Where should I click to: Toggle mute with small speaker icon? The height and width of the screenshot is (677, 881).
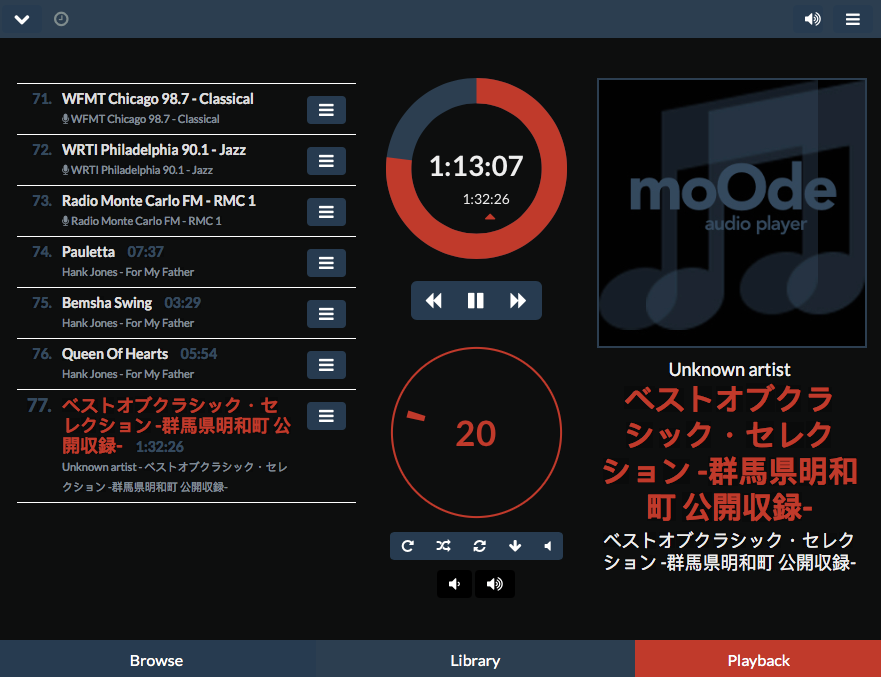point(548,546)
